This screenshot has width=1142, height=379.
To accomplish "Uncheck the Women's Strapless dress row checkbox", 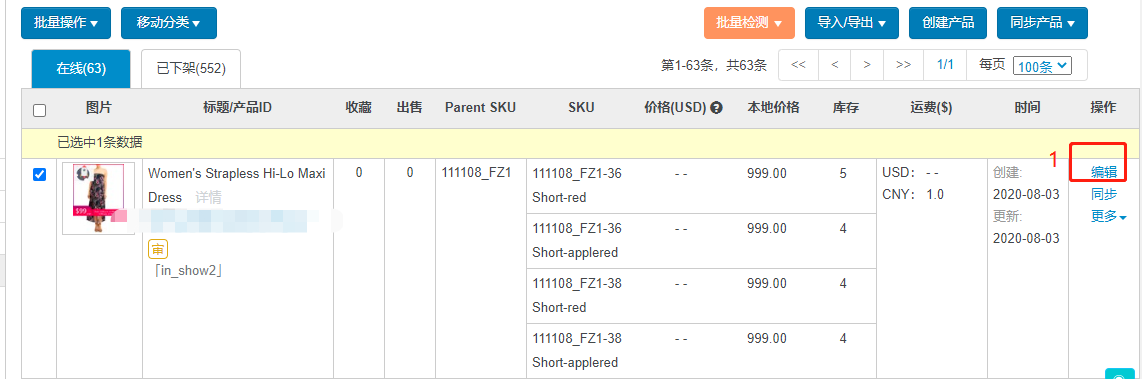I will (x=40, y=175).
